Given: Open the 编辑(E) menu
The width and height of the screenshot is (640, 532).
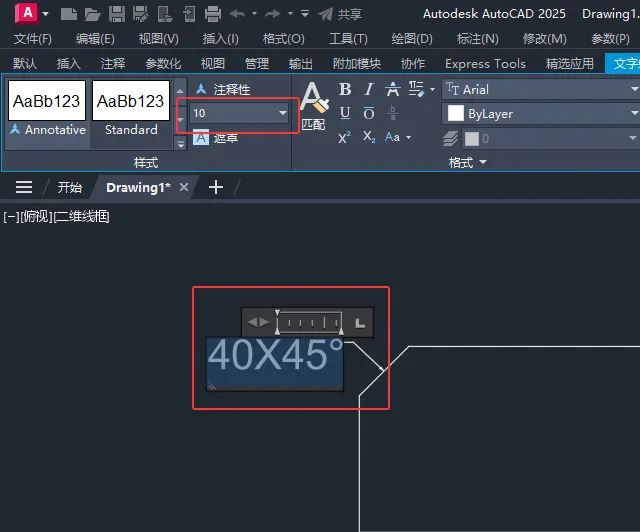Looking at the screenshot, I should click(x=95, y=39).
